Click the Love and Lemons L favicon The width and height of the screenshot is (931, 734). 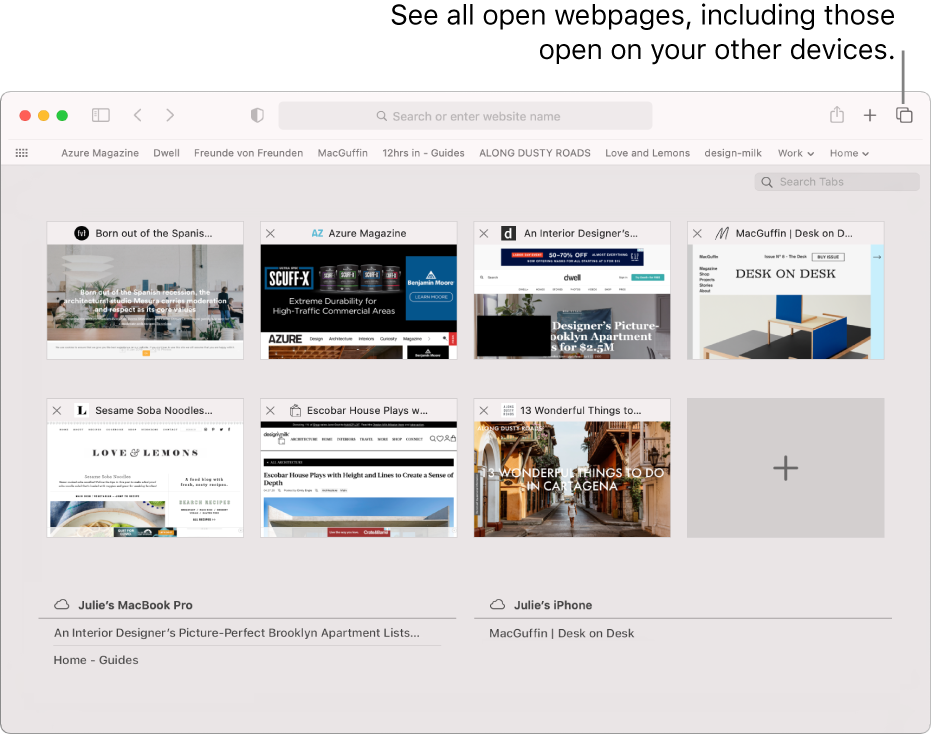pyautogui.click(x=82, y=410)
